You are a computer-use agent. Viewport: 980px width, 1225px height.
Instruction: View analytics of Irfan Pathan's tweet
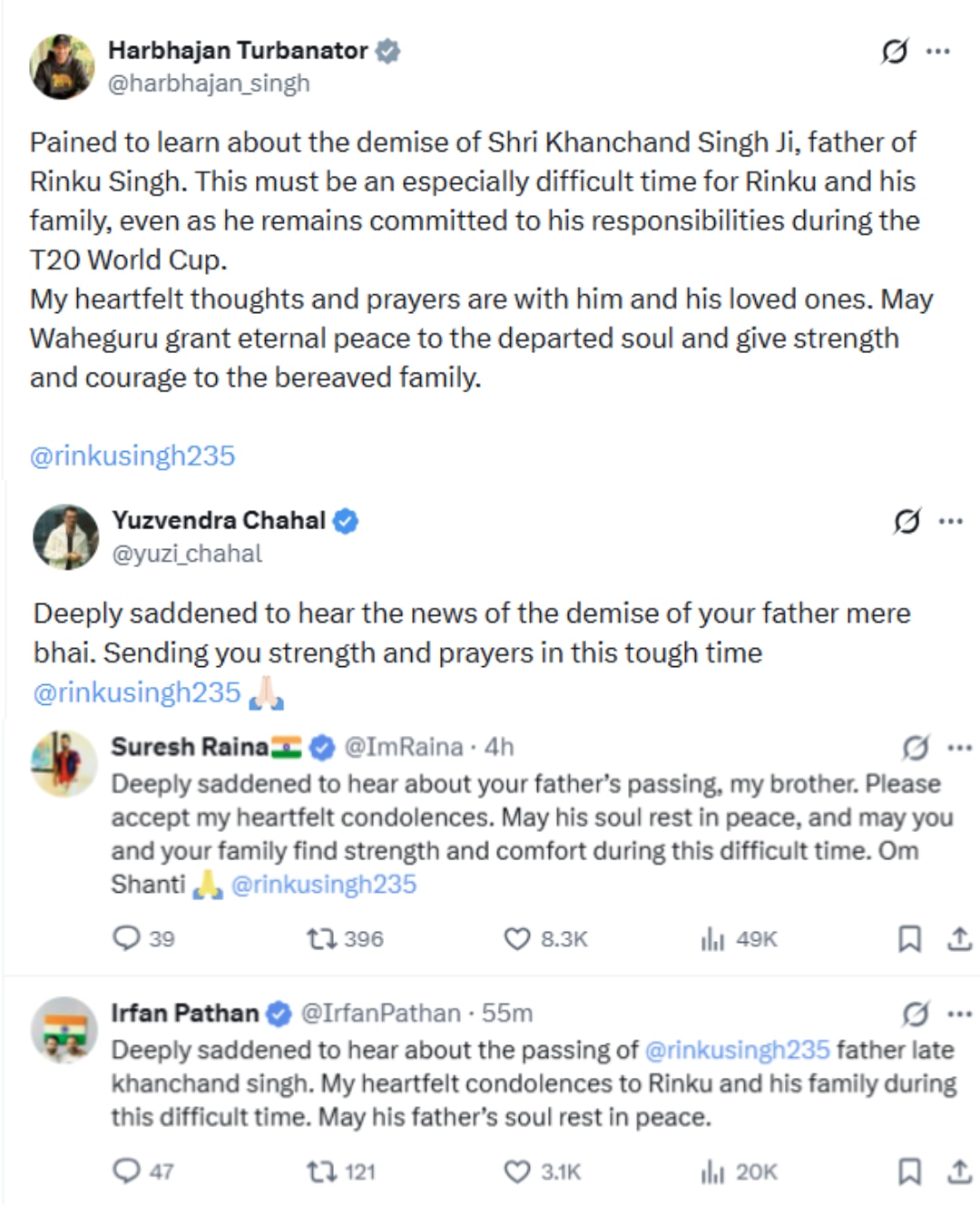pyautogui.click(x=713, y=1171)
